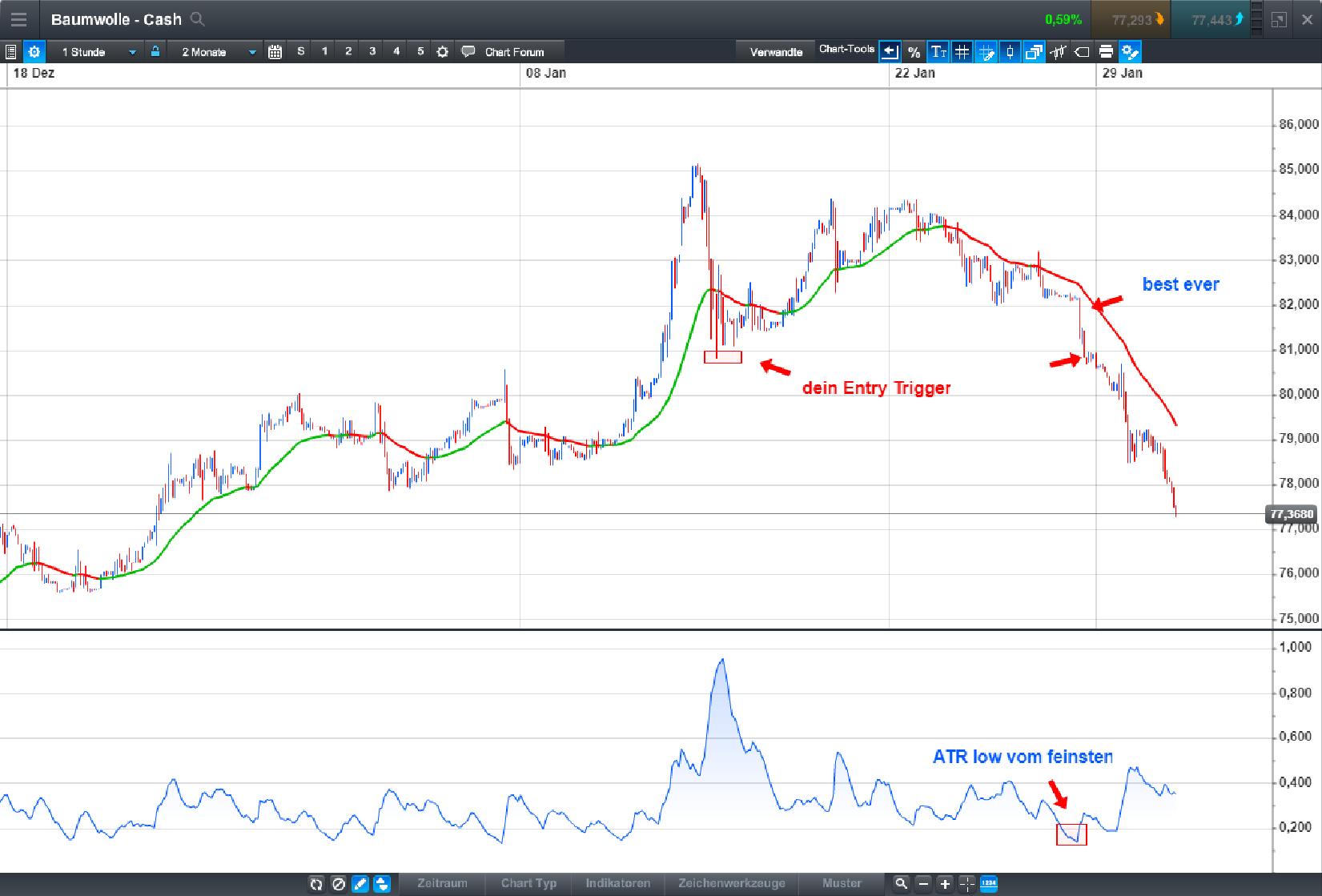The width and height of the screenshot is (1322, 896).
Task: Open the calendar date picker icon
Action: (275, 51)
